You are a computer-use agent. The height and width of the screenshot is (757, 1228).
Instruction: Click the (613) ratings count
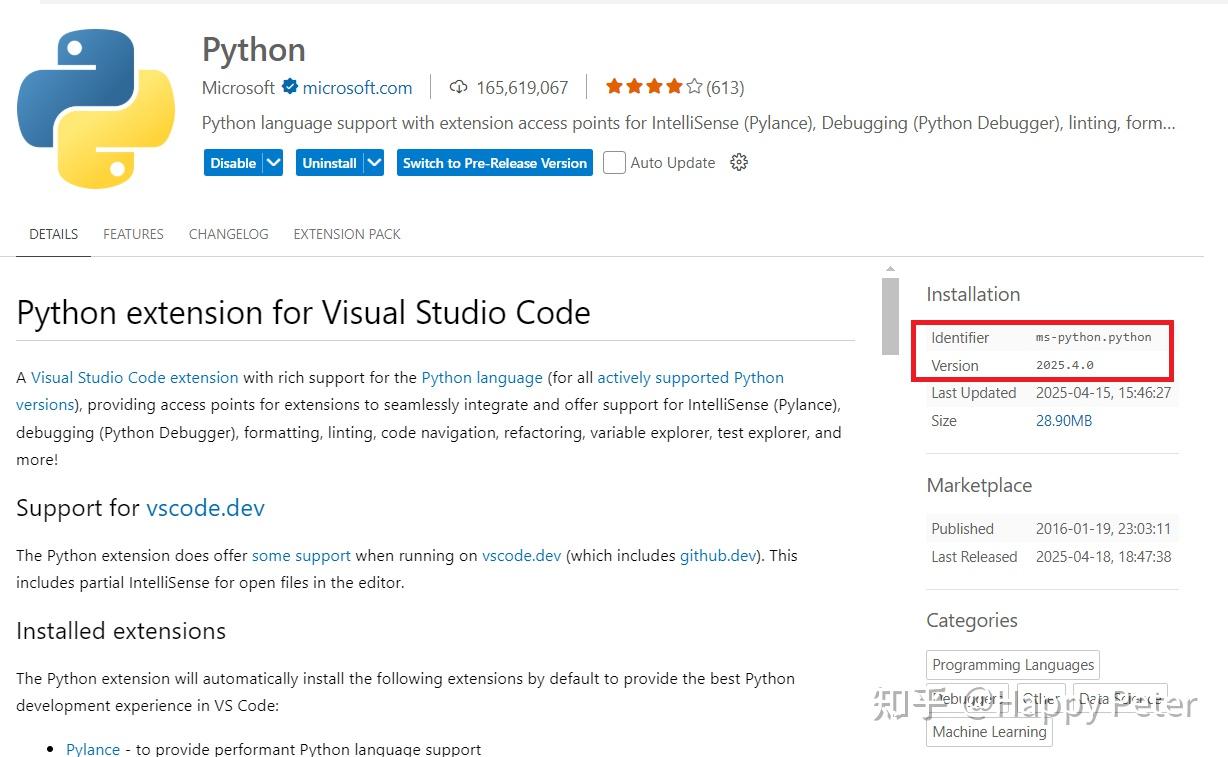point(725,88)
